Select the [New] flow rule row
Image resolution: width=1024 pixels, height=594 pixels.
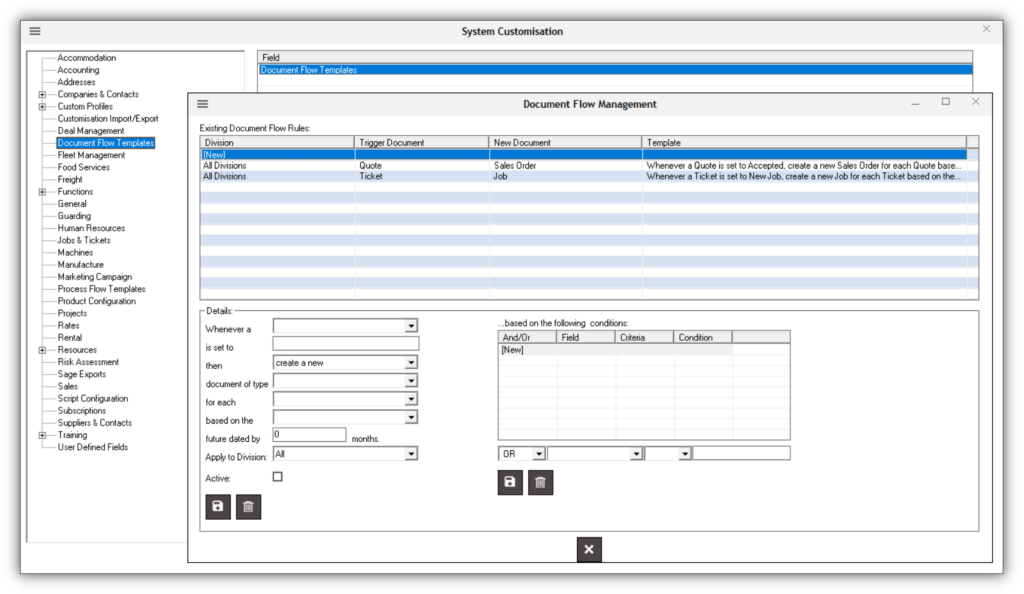tap(584, 155)
